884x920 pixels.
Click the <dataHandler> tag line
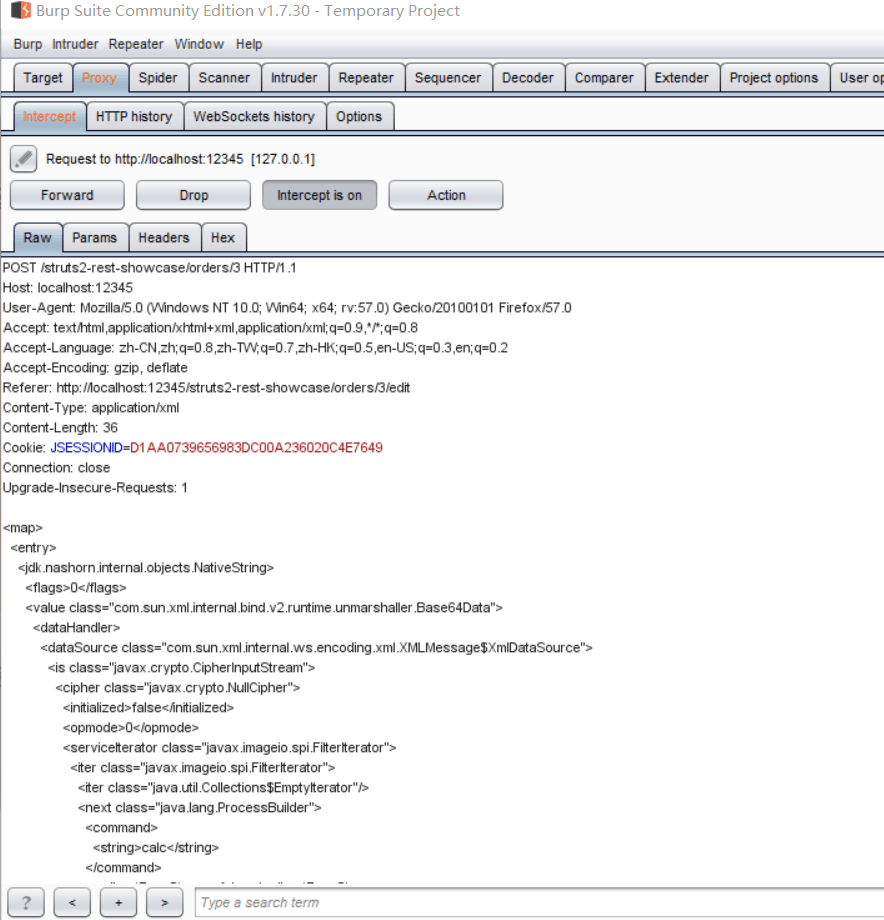point(76,627)
